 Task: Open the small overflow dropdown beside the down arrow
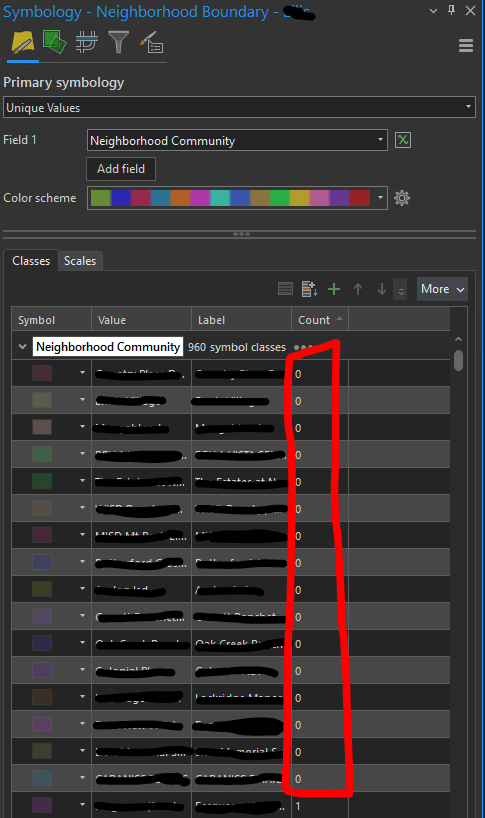[x=401, y=289]
